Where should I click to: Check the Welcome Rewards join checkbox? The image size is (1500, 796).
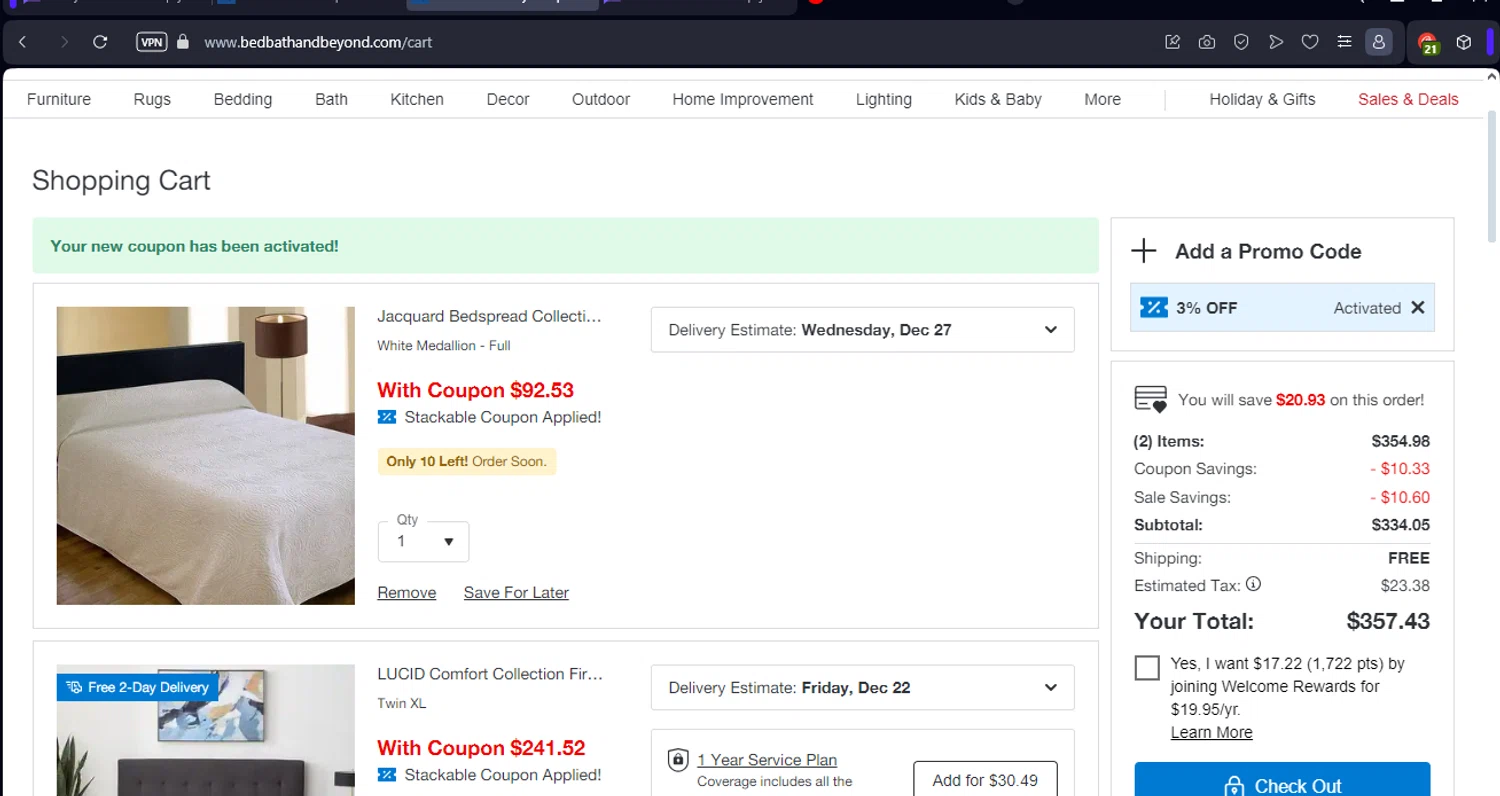coord(1147,668)
